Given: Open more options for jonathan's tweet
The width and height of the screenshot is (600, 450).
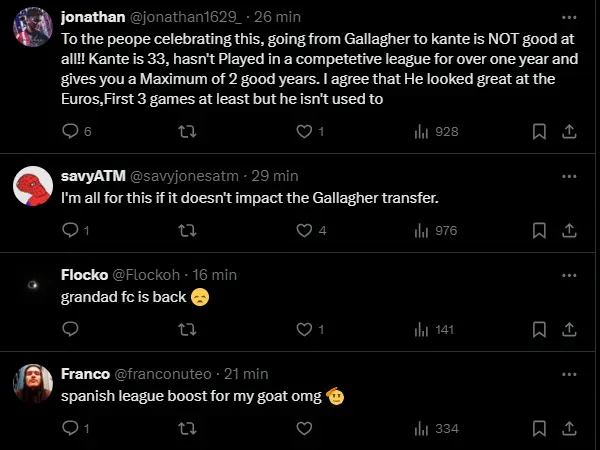Looking at the screenshot, I should (568, 18).
